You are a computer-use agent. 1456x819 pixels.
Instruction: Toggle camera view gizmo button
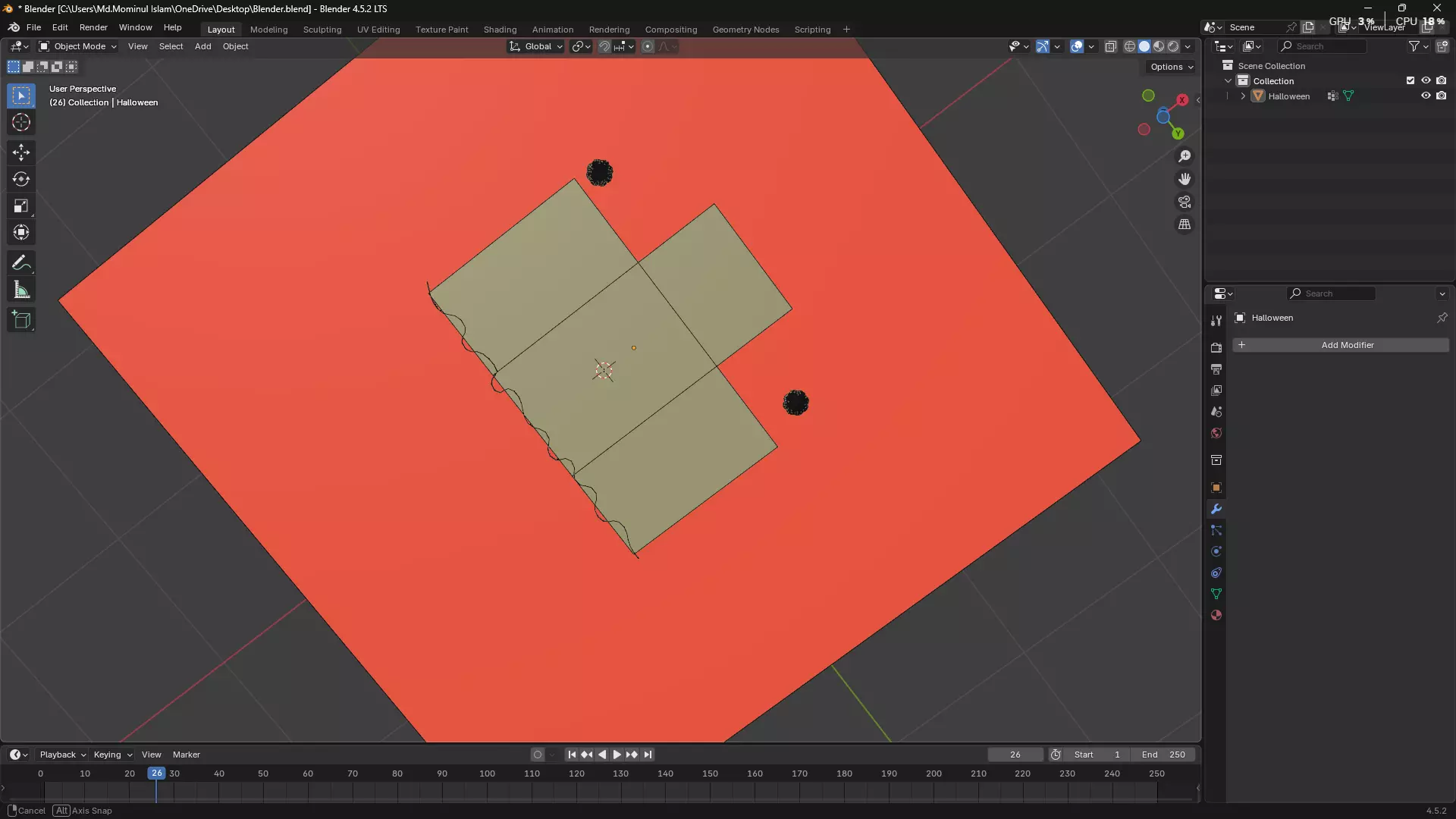pos(1185,202)
